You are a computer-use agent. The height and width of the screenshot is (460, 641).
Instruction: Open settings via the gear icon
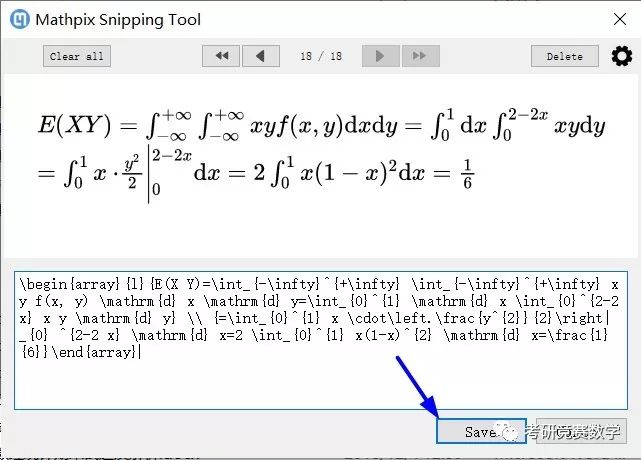[621, 56]
